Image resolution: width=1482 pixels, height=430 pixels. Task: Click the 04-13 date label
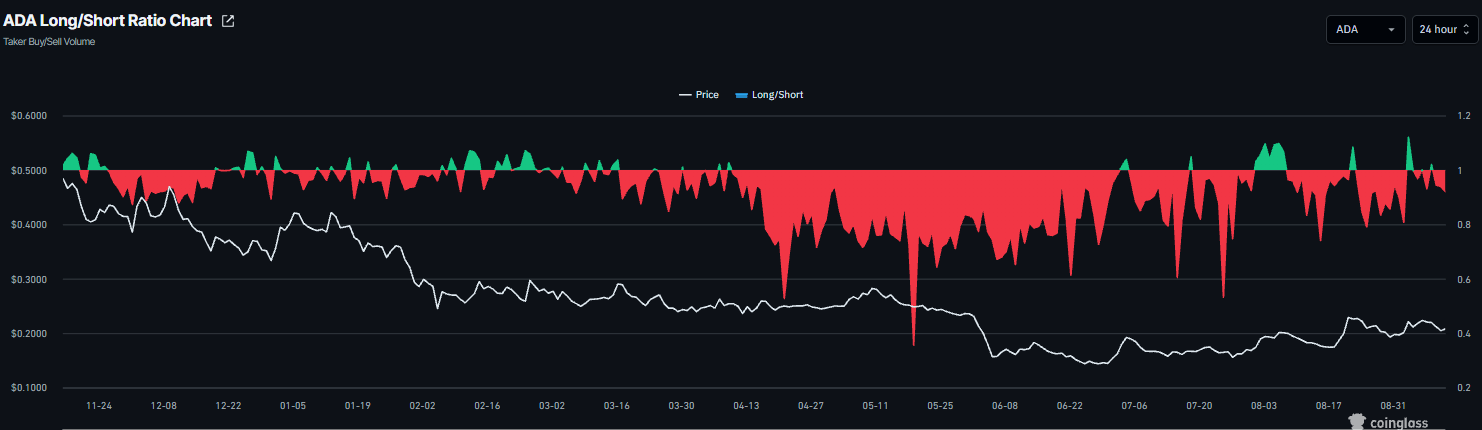click(x=746, y=407)
